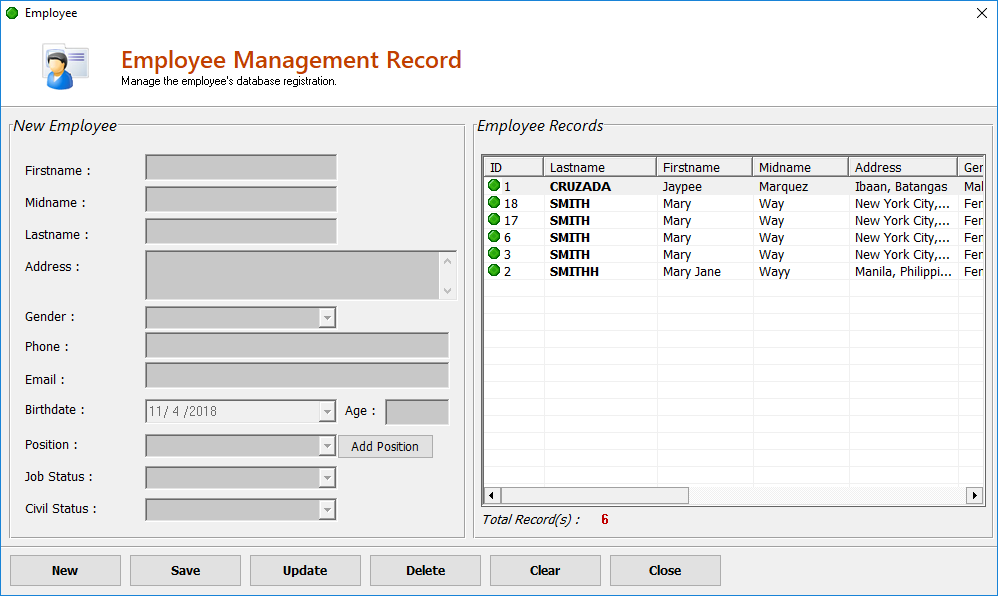Click the Save button

[185, 571]
